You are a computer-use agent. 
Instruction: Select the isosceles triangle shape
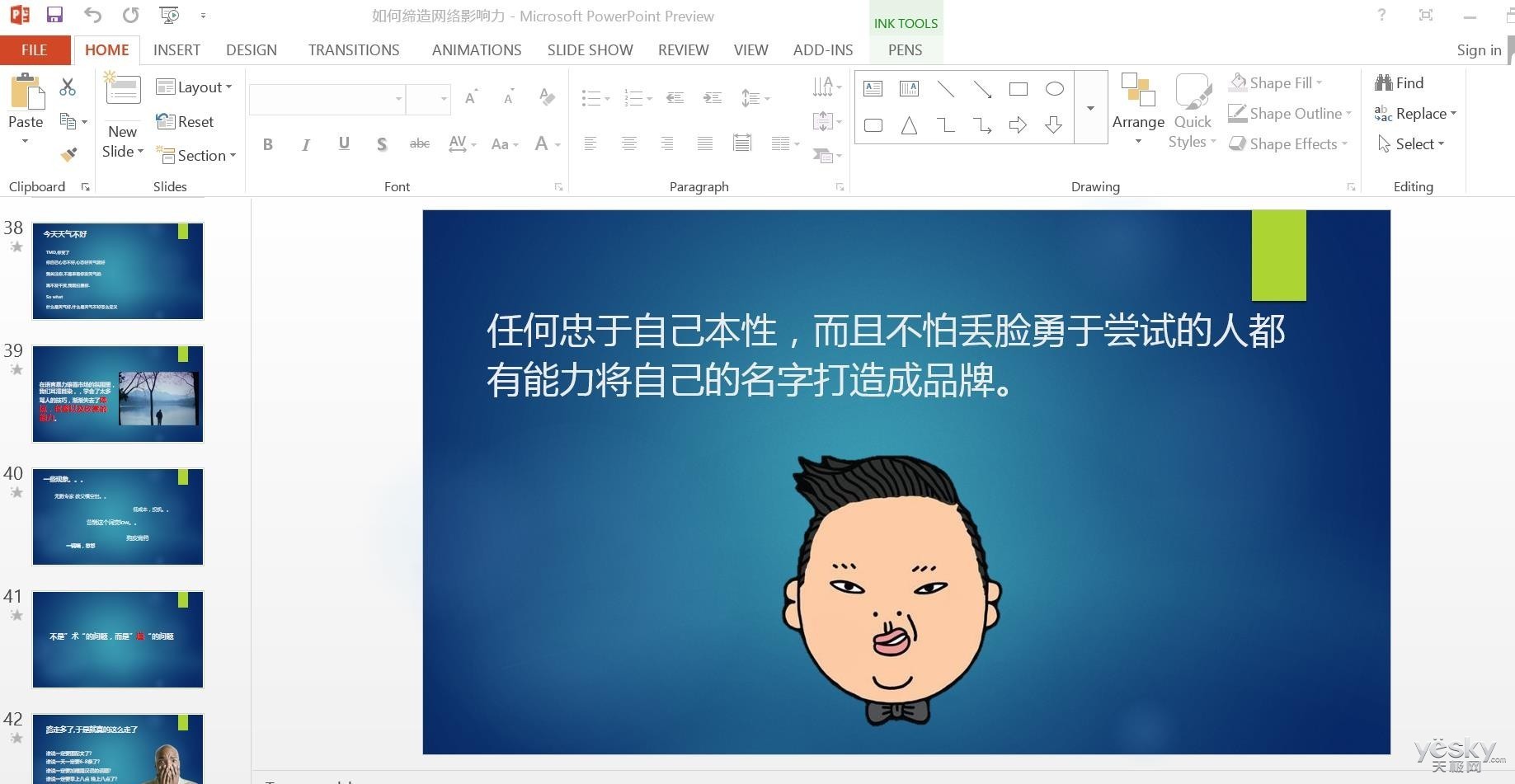[909, 125]
